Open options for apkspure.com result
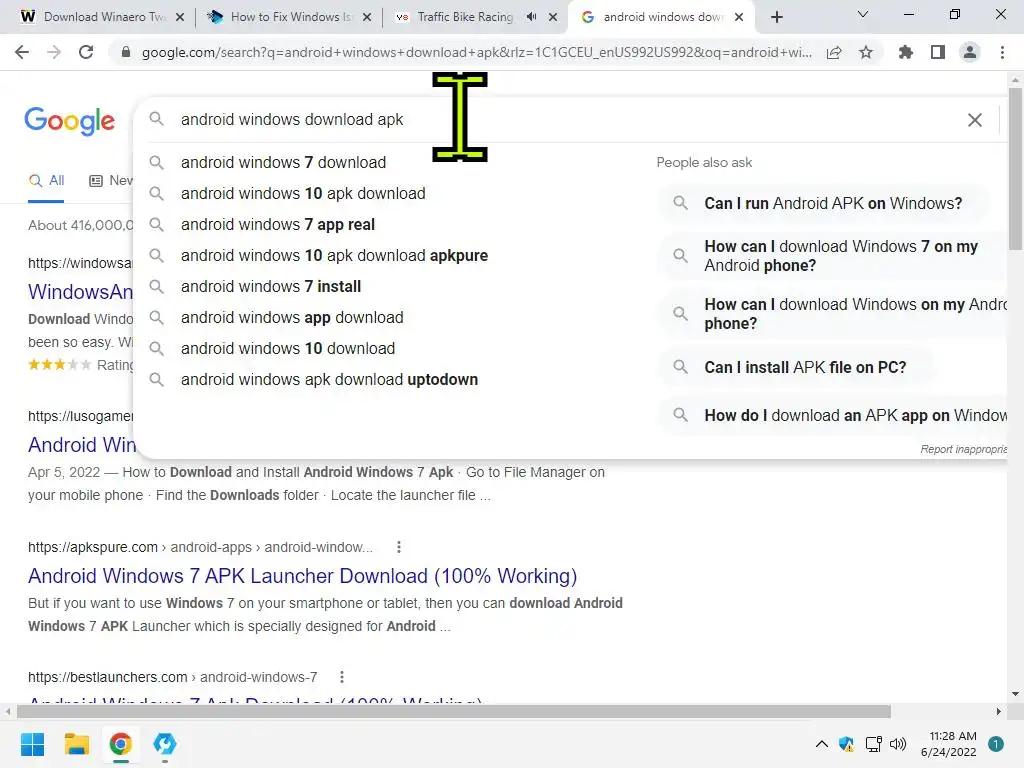The width and height of the screenshot is (1024, 768). 398,547
